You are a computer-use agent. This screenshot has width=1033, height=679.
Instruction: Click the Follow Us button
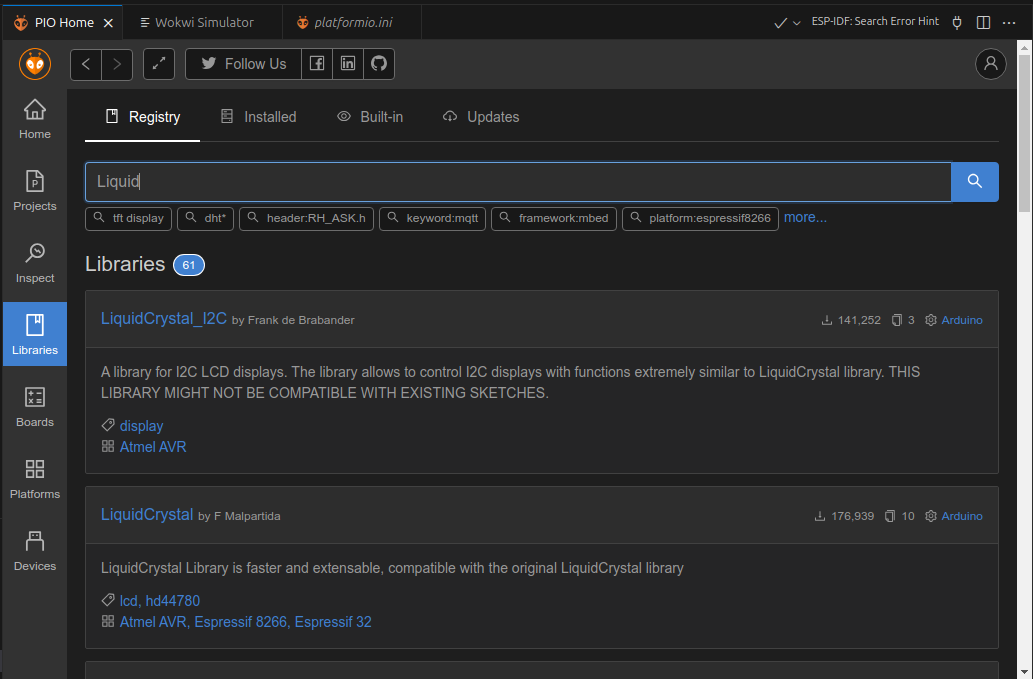(243, 64)
